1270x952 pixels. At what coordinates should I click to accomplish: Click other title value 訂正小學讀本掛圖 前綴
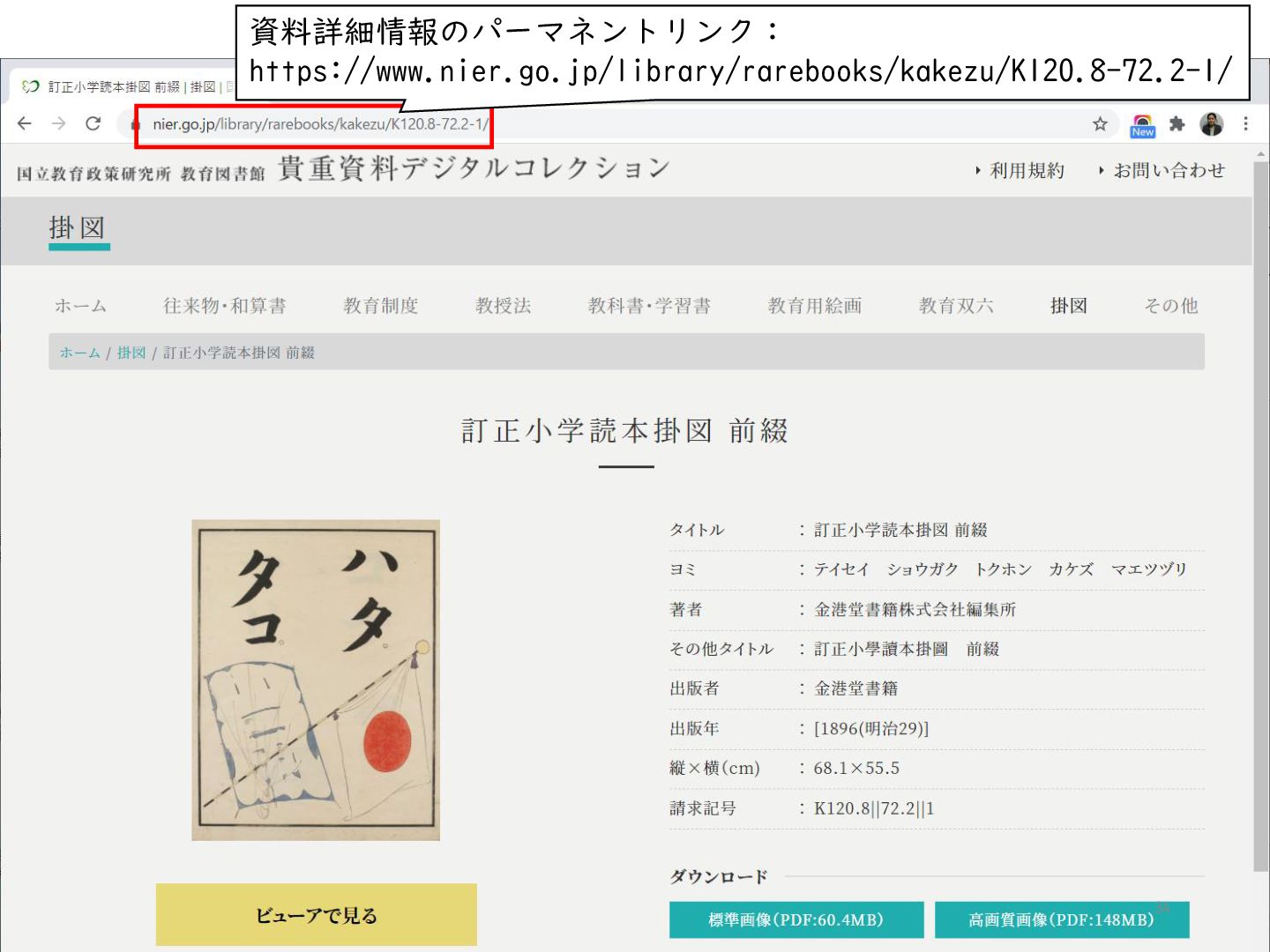pos(907,649)
